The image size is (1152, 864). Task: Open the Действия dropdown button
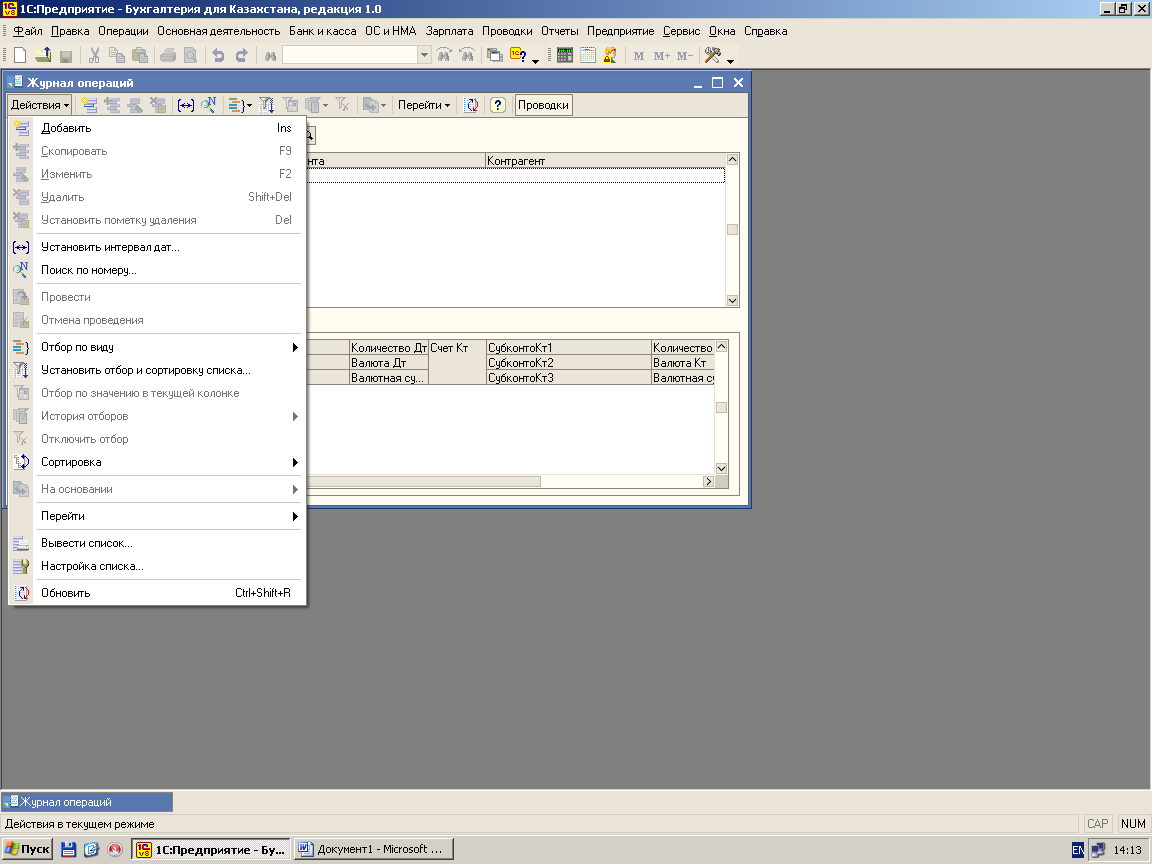point(40,105)
